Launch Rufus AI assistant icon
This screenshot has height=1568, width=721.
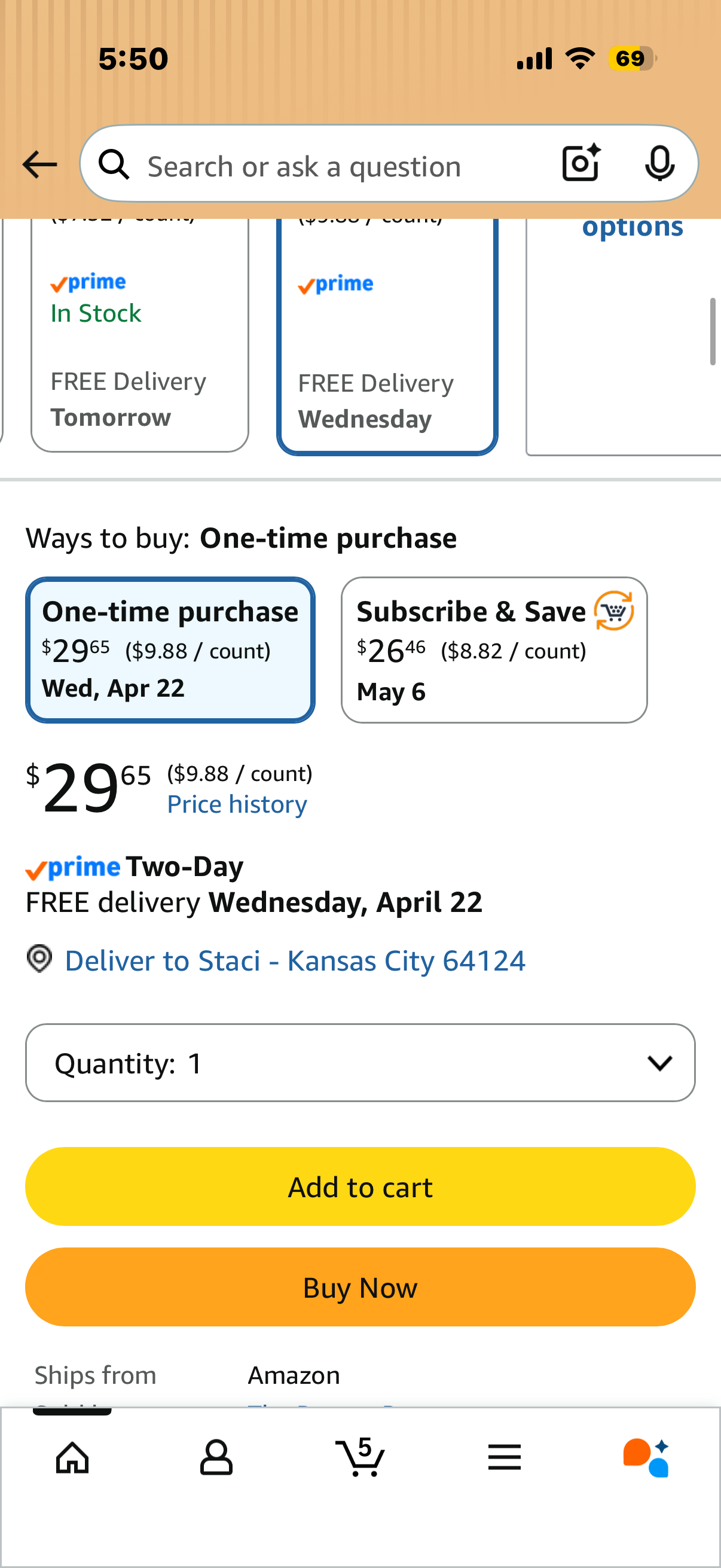[646, 1458]
